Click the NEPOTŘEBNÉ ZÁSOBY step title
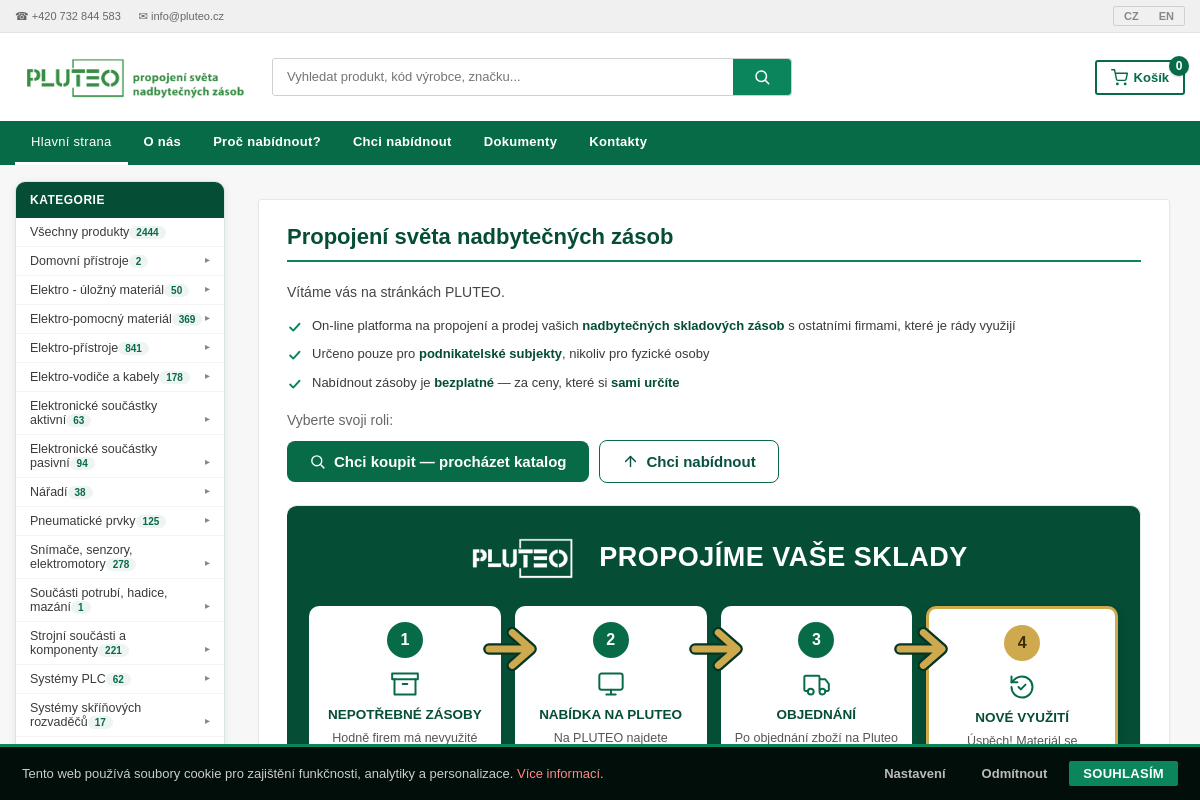Screen dimensions: 1200x800 [x=405, y=714]
